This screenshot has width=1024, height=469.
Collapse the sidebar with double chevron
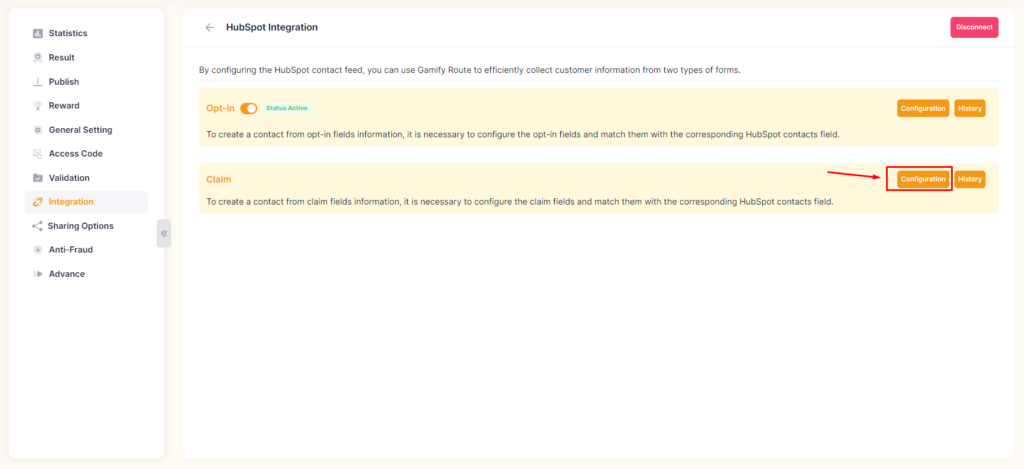pyautogui.click(x=164, y=233)
